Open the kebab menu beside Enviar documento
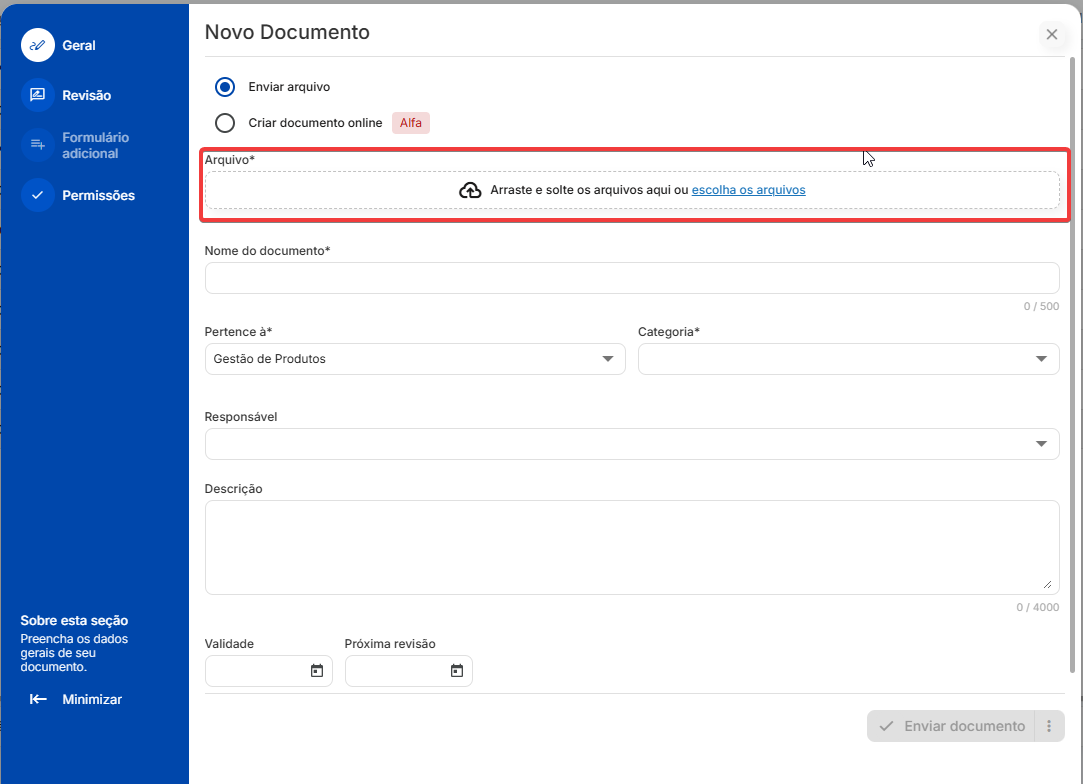Viewport: 1083px width, 784px height. point(1049,725)
